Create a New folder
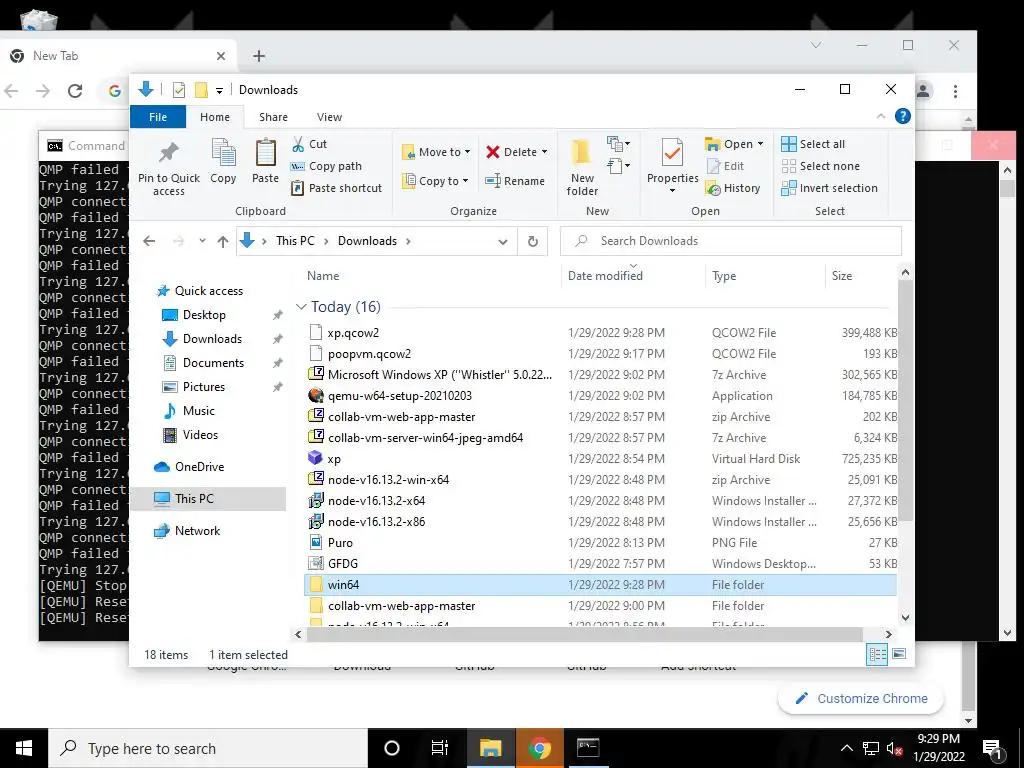 pos(582,167)
